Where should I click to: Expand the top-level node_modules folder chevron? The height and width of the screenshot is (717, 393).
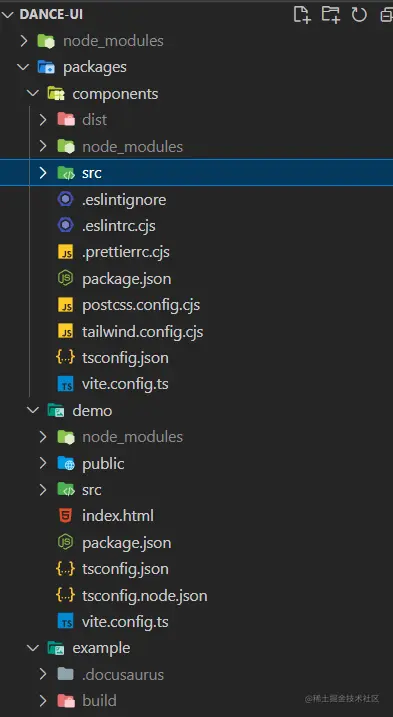24,41
